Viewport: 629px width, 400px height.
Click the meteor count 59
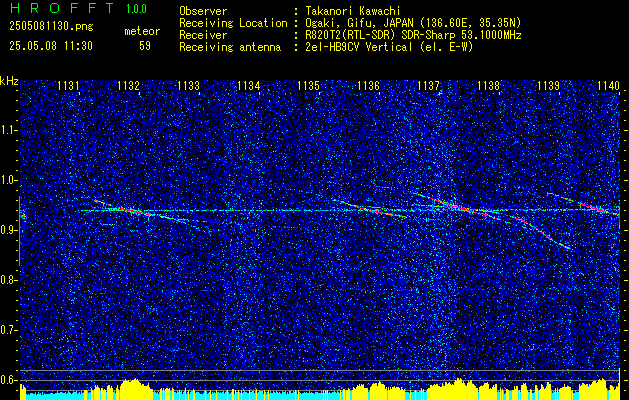pyautogui.click(x=145, y=46)
